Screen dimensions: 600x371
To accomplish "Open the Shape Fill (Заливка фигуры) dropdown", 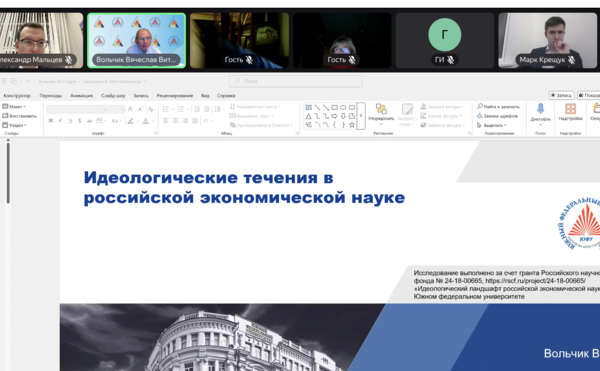I will (442, 107).
